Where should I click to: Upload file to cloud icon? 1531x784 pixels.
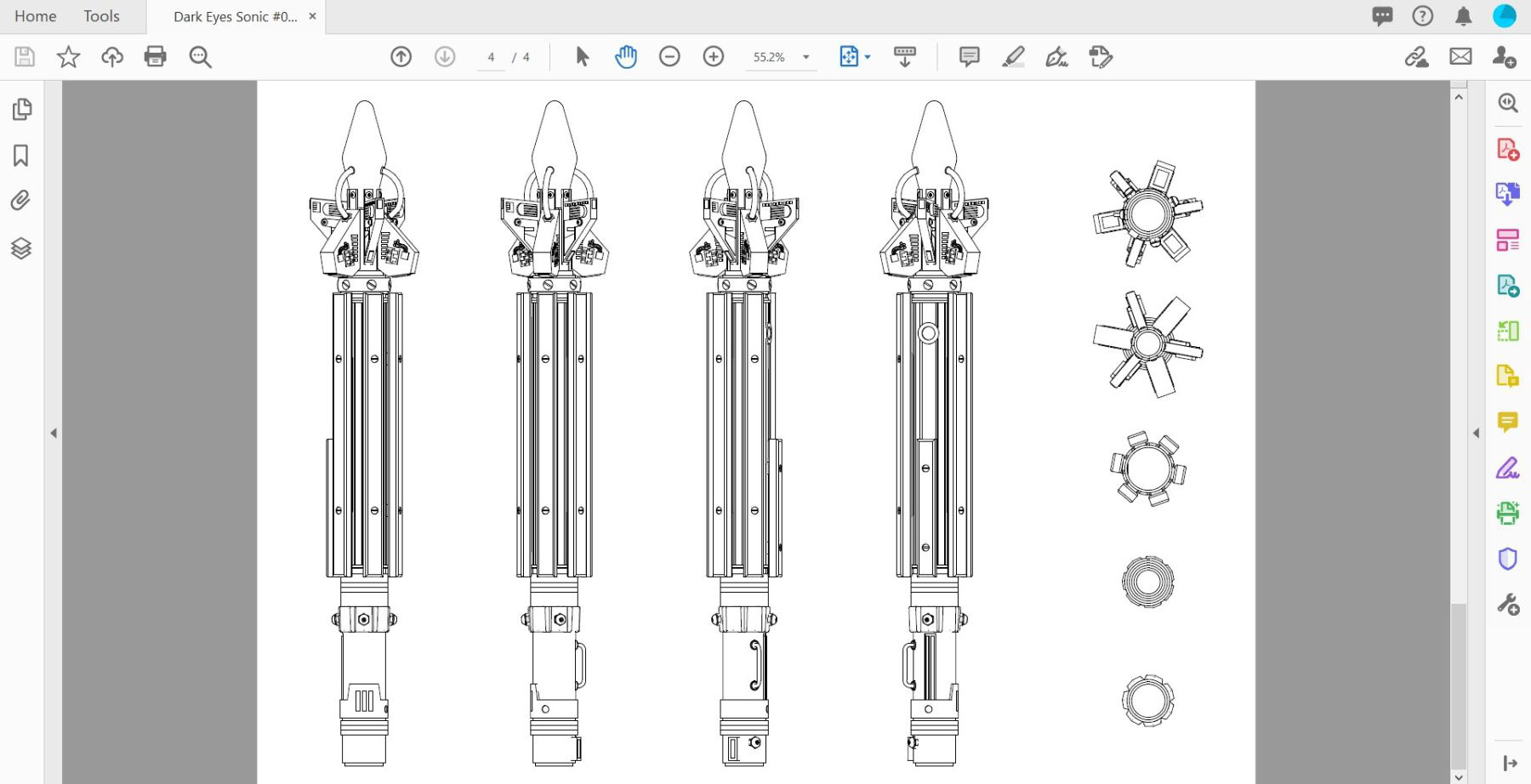111,57
